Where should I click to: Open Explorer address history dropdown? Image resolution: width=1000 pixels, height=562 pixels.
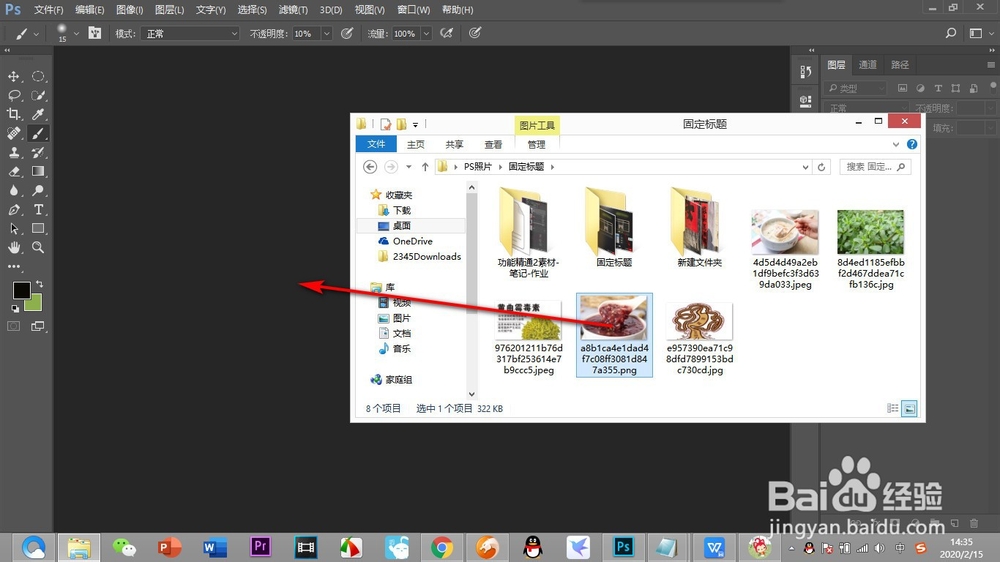(x=805, y=167)
